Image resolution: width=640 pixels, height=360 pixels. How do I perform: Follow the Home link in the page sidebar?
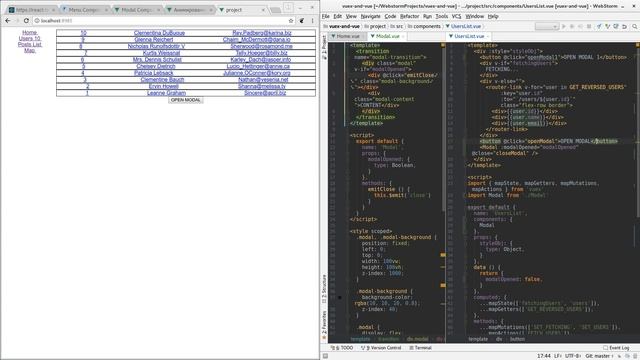29,32
